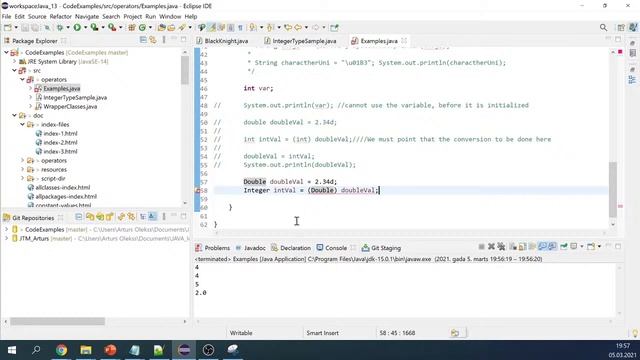Image resolution: width=640 pixels, height=360 pixels.
Task: Click the Run External Tools icon
Action: [x=112, y=27]
